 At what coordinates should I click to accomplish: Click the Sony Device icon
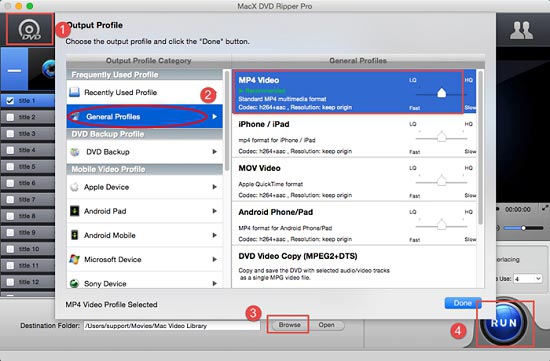click(x=74, y=283)
